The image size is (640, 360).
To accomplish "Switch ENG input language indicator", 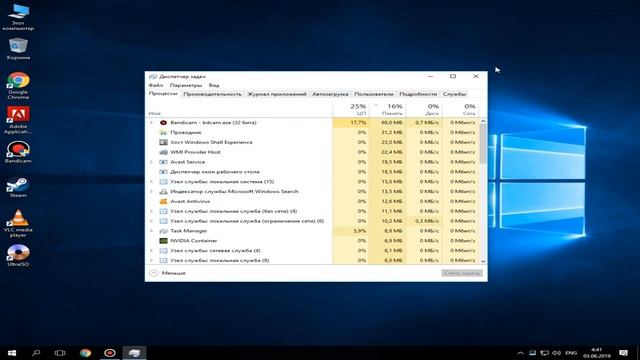I will [571, 353].
